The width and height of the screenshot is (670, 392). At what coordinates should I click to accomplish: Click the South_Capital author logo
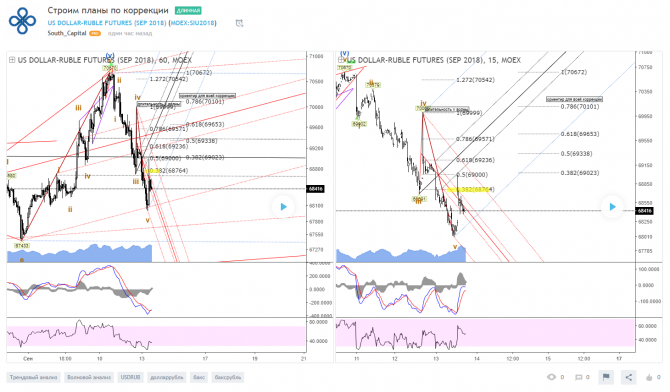(22, 21)
